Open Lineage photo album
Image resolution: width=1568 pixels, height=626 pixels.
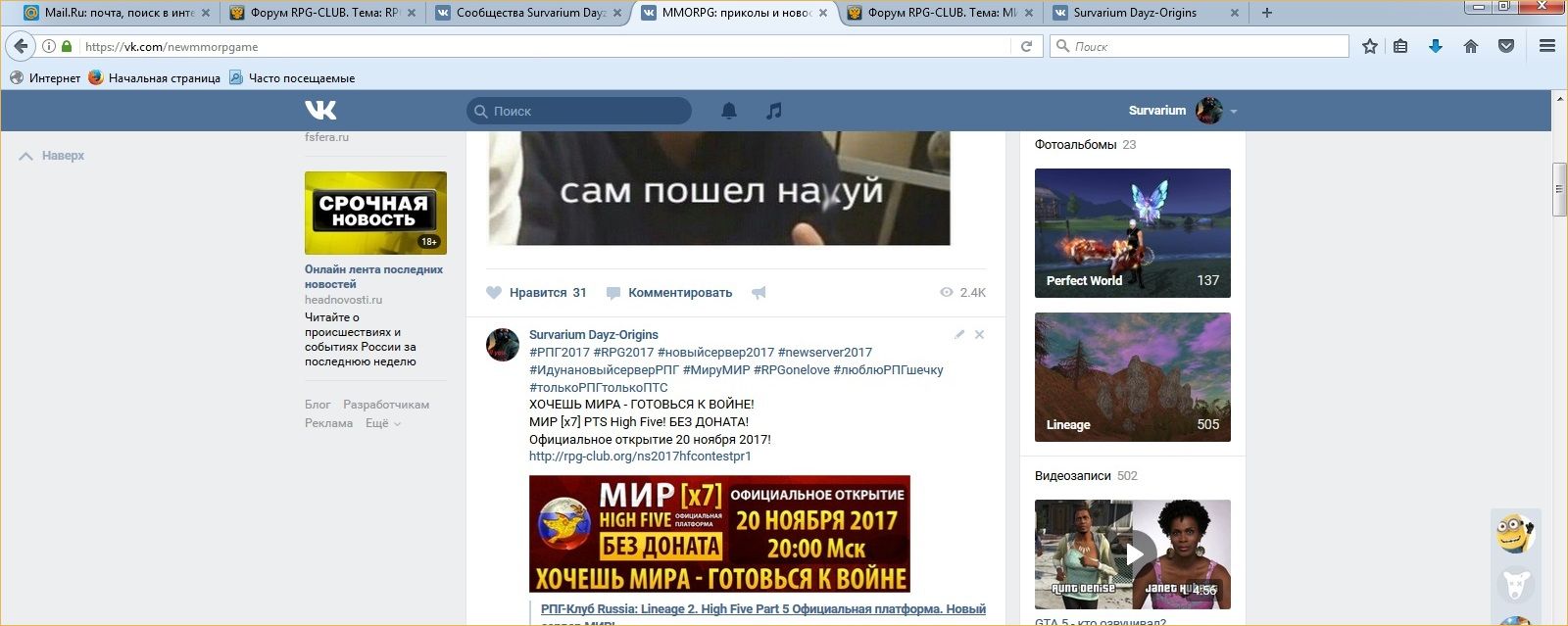coord(1133,377)
